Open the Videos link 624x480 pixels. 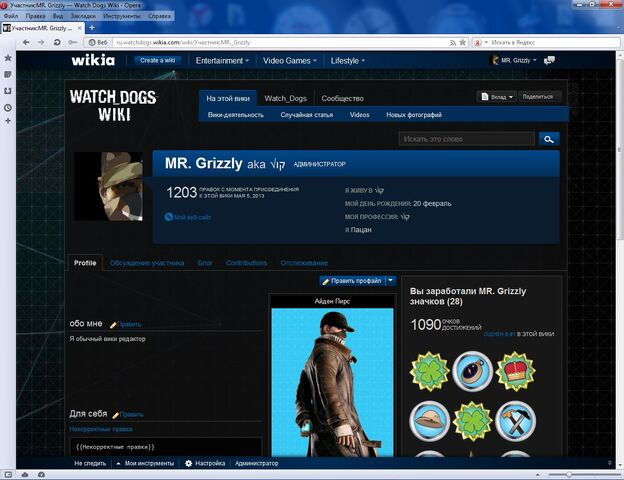point(359,115)
